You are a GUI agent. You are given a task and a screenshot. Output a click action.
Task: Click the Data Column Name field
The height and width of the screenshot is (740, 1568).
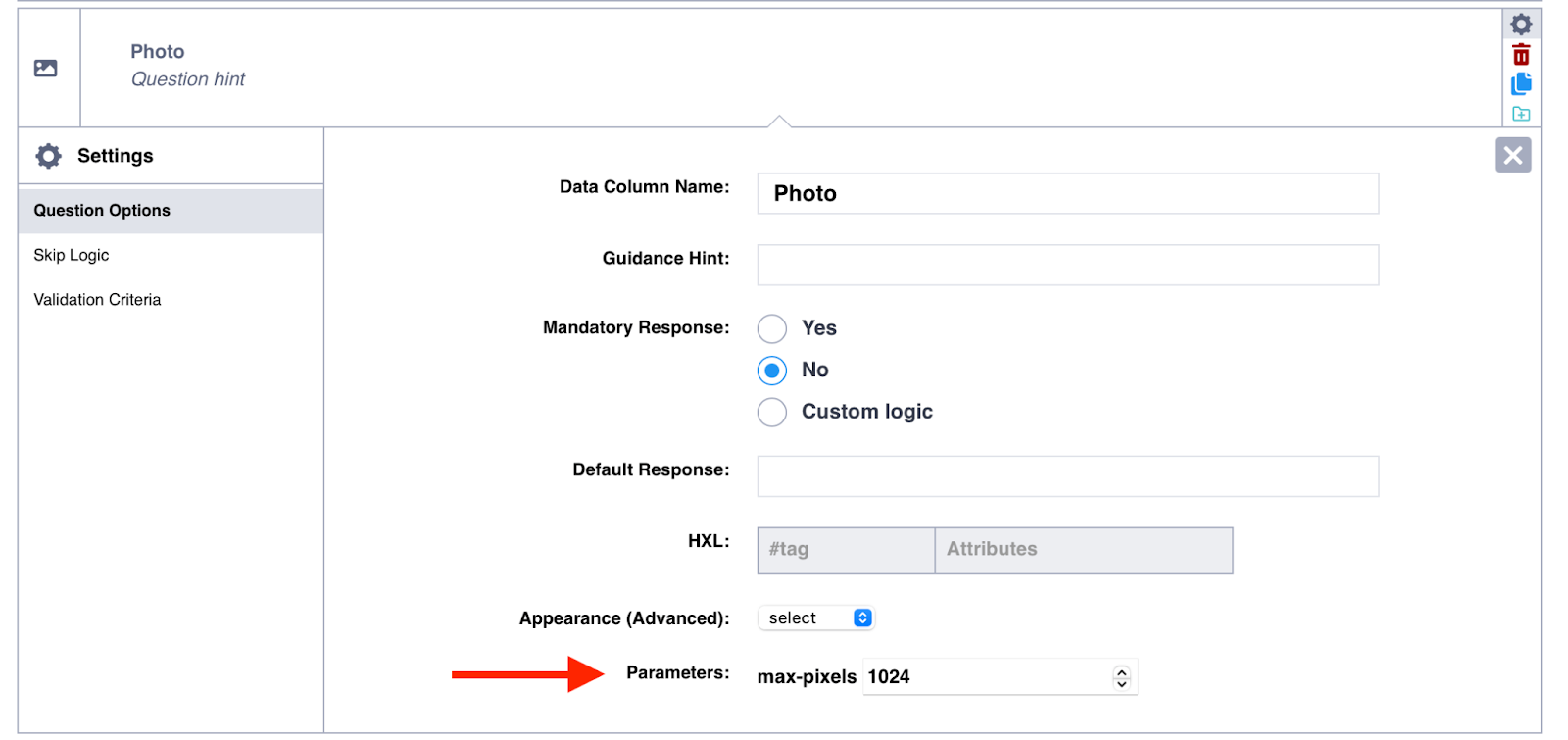pyautogui.click(x=1067, y=194)
